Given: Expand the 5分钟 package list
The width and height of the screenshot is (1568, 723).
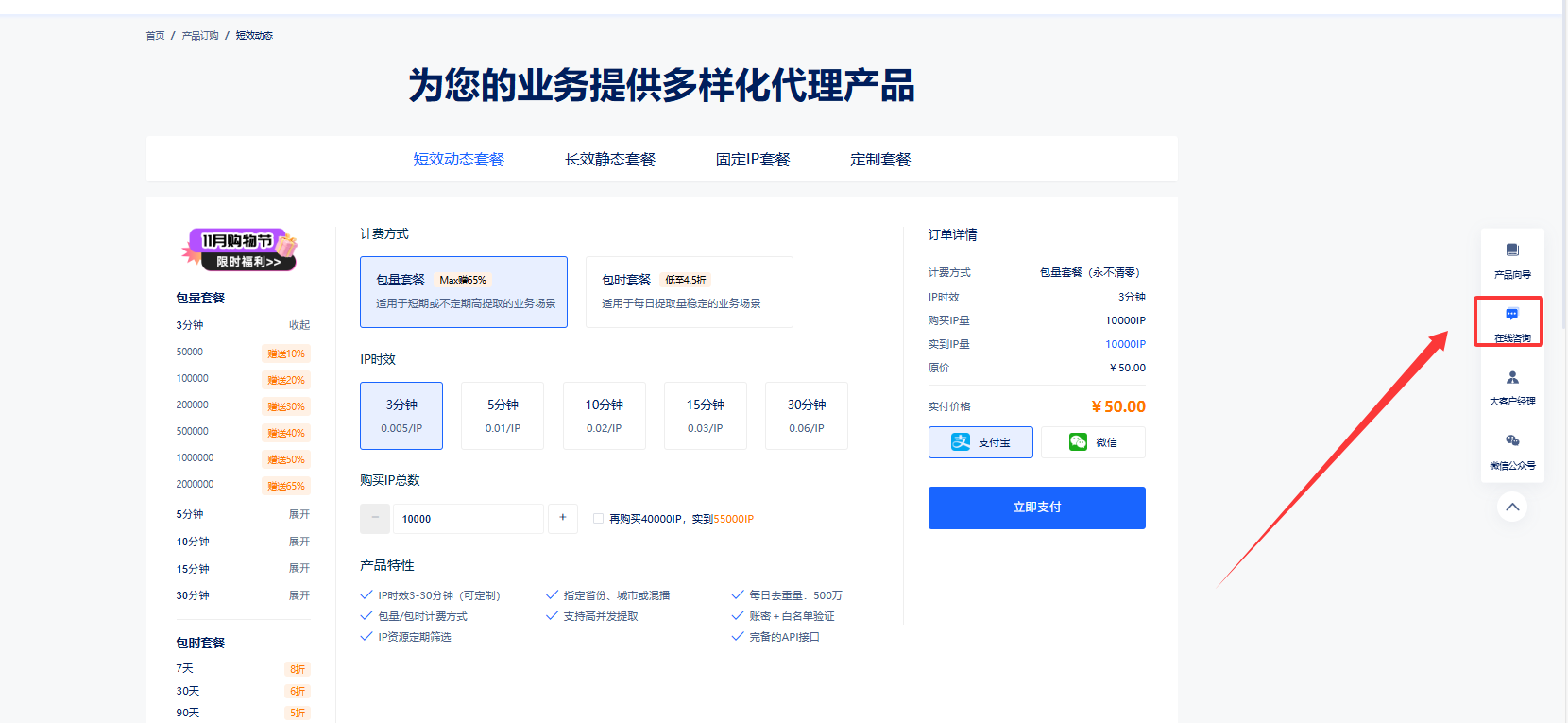Looking at the screenshot, I should [x=298, y=514].
